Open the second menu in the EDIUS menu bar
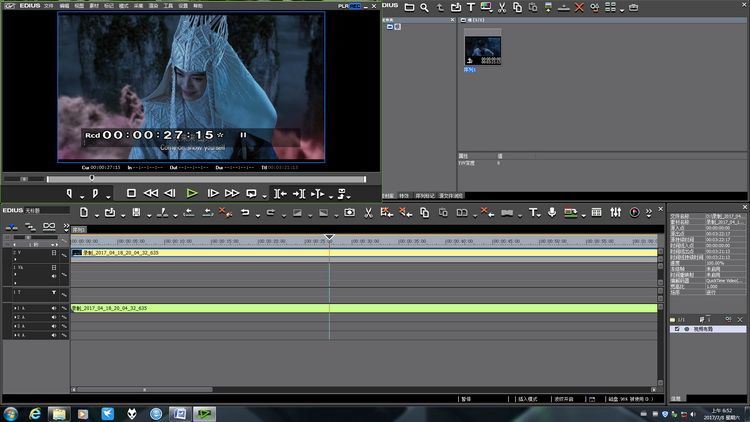750x422 pixels. pos(65,6)
